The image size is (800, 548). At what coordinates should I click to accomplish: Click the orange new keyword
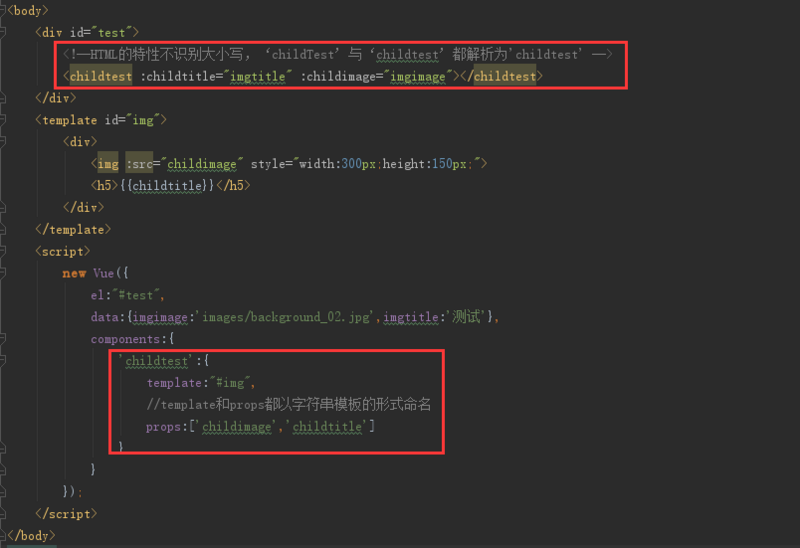[74, 273]
